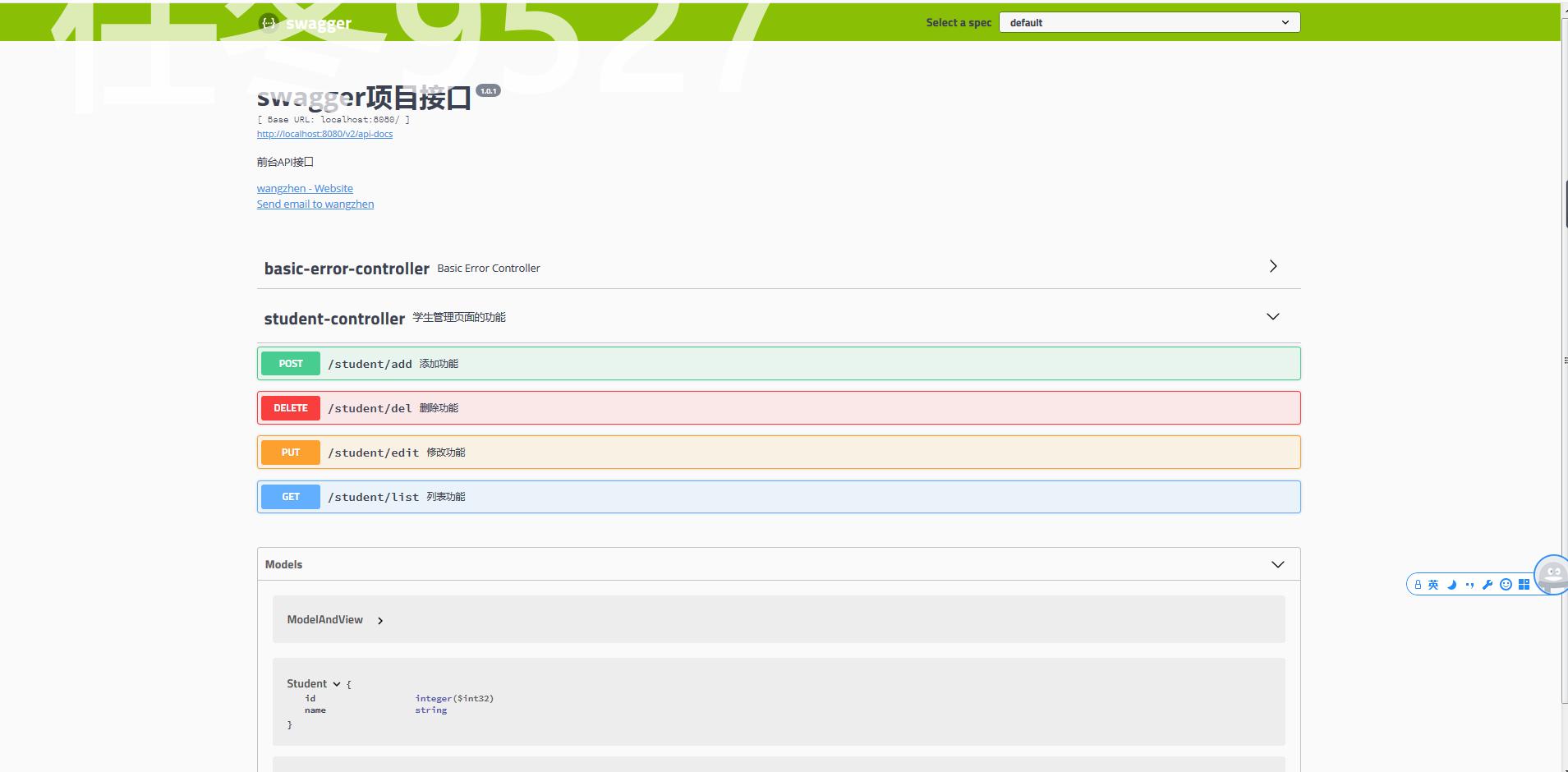
Task: Expand the DELETE /student/del operation
Action: click(x=779, y=407)
